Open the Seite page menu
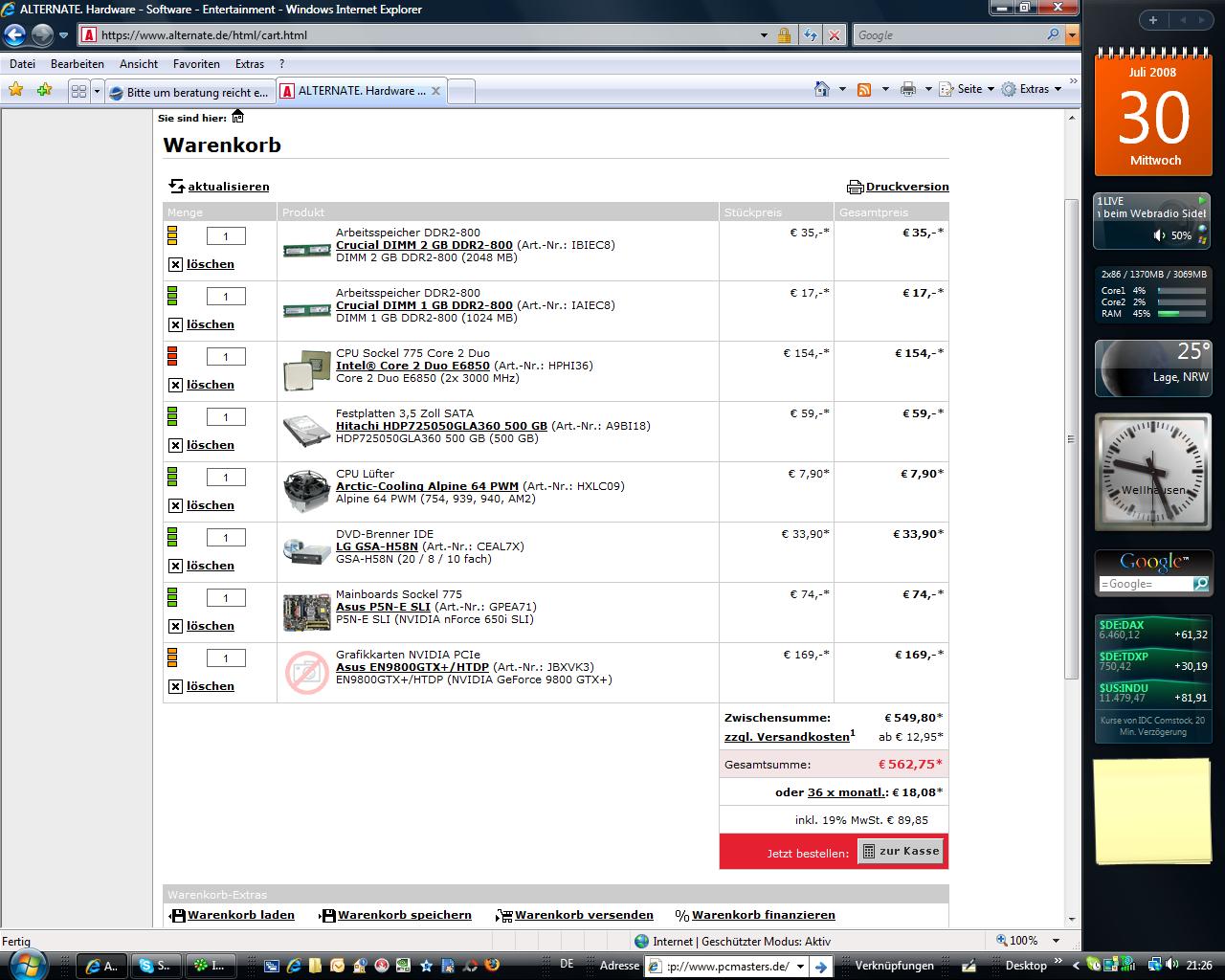1225x980 pixels. click(967, 89)
